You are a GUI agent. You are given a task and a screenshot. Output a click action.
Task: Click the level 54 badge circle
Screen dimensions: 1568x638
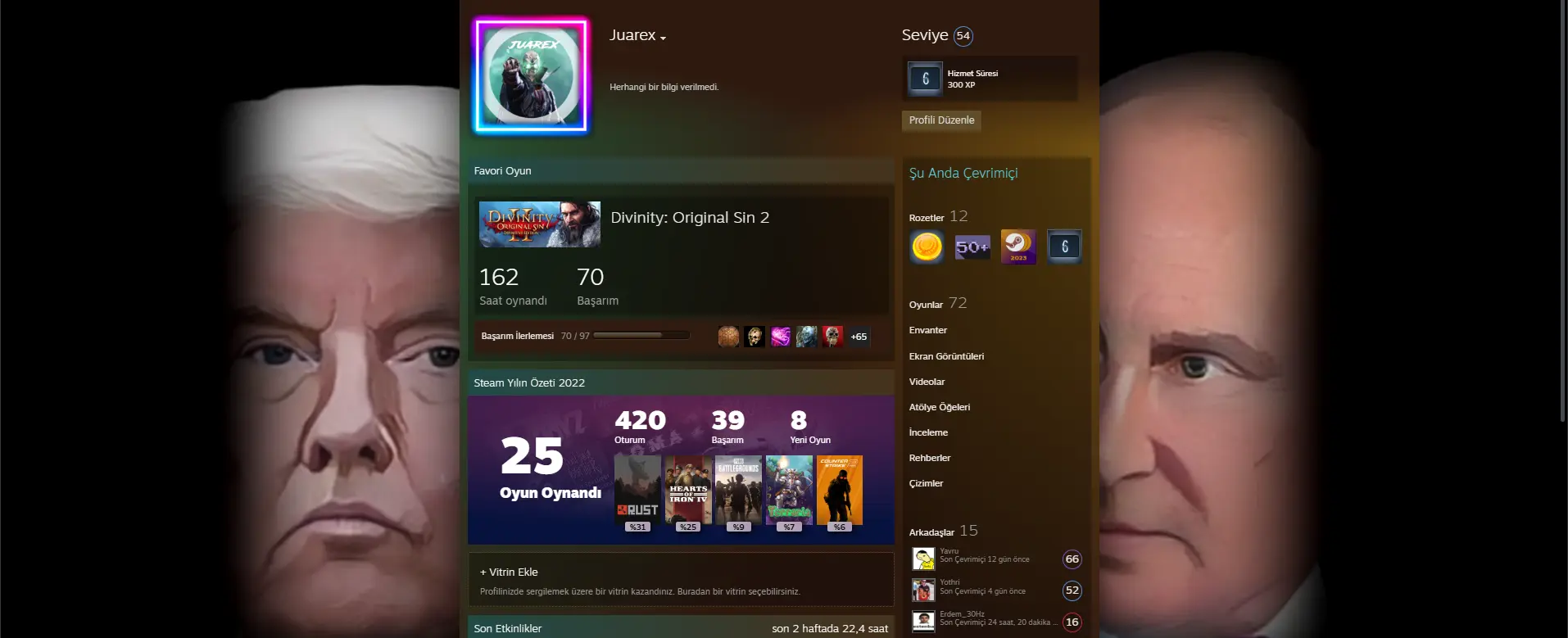point(963,36)
